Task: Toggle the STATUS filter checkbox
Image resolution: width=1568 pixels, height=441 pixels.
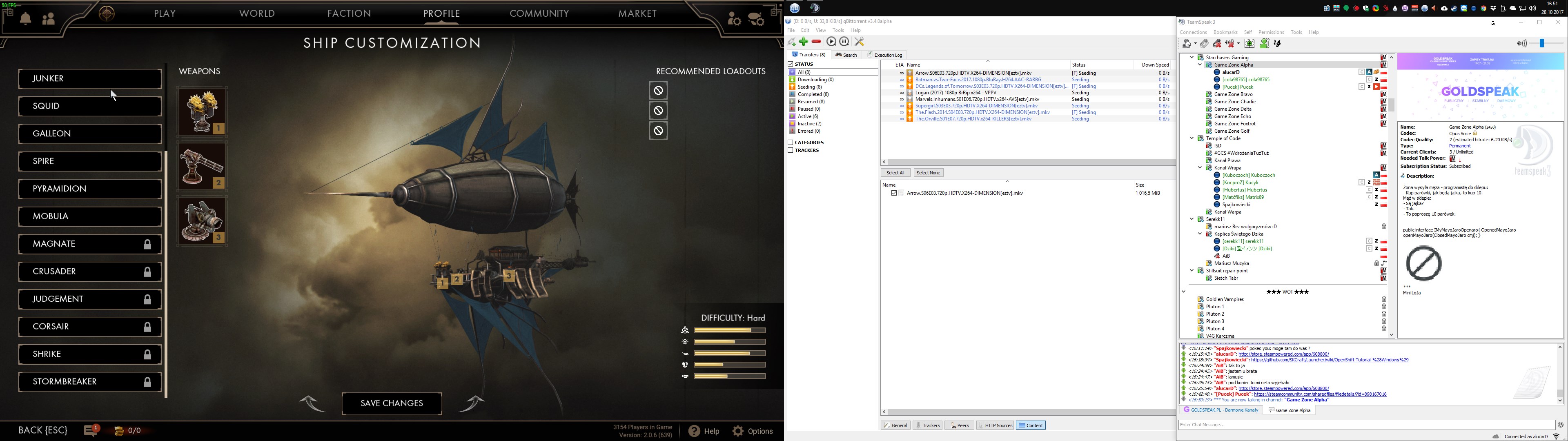Action: 791,64
